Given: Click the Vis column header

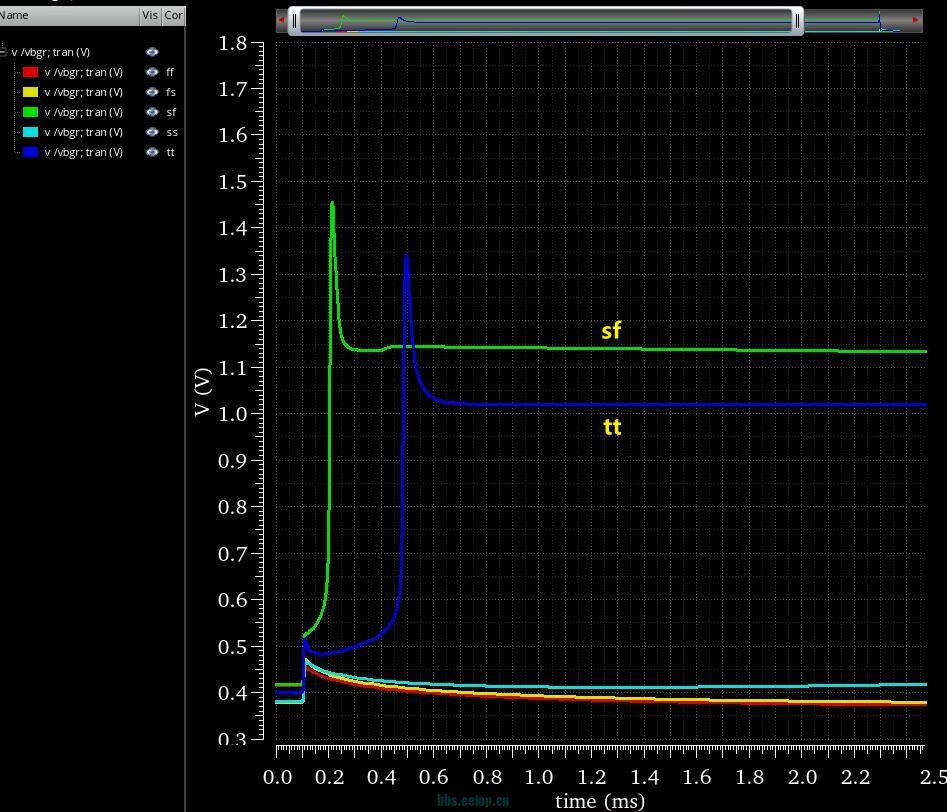Looking at the screenshot, I should click(150, 15).
